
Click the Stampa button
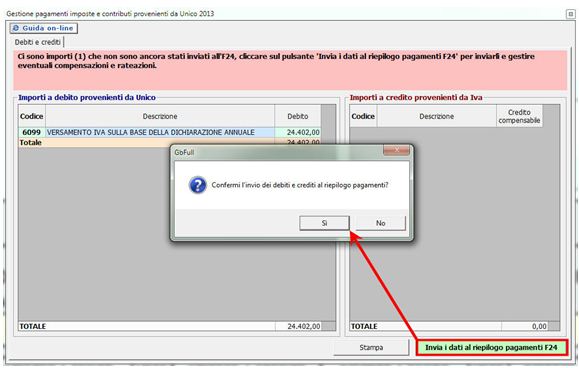tap(371, 347)
